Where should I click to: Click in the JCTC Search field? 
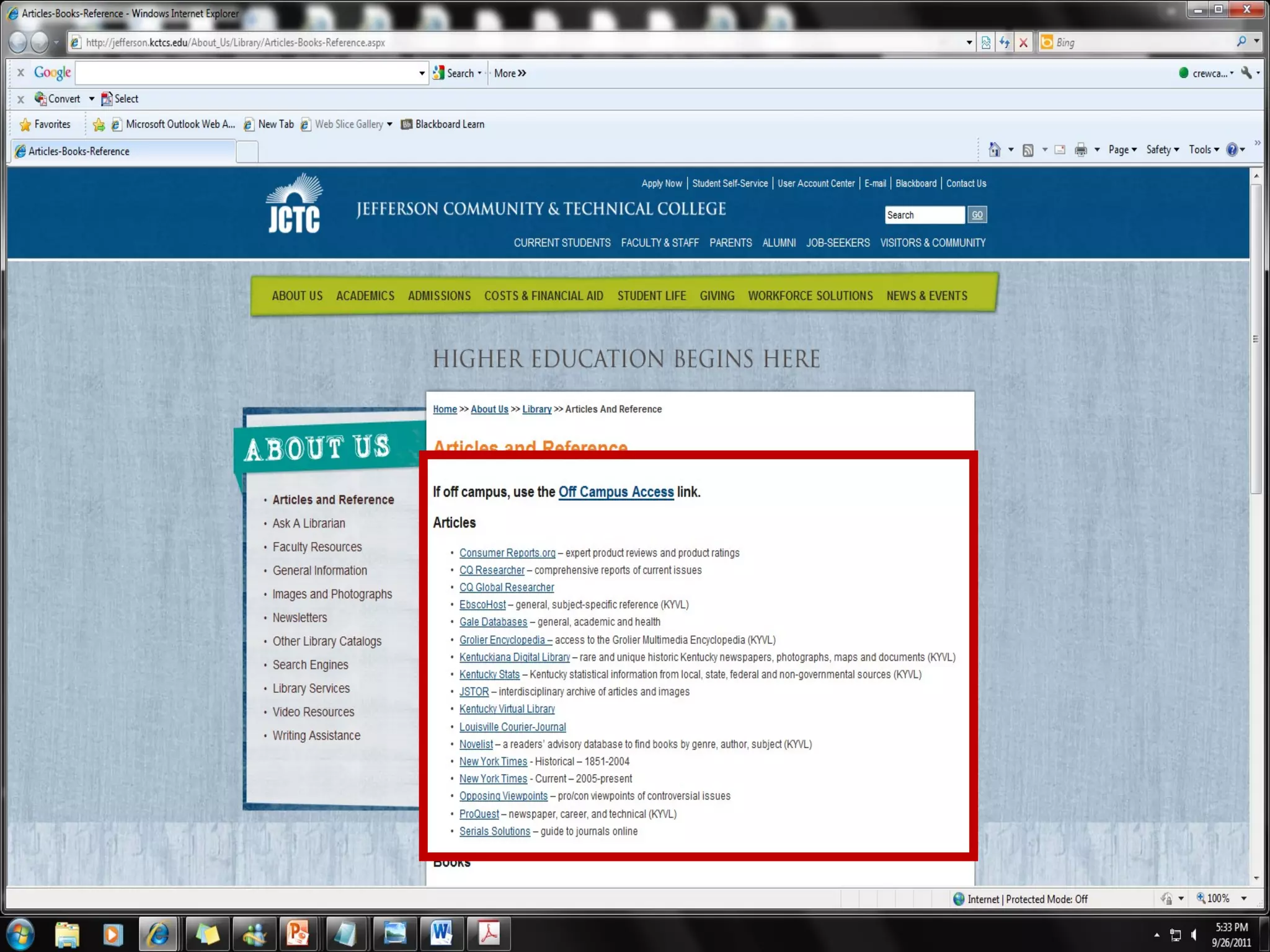[x=924, y=215]
